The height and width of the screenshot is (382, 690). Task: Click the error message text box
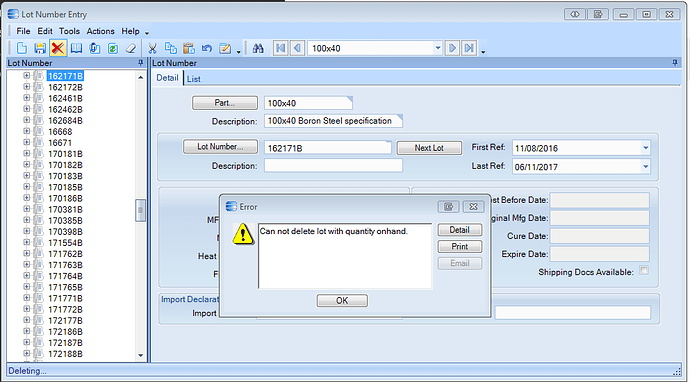tap(345, 256)
